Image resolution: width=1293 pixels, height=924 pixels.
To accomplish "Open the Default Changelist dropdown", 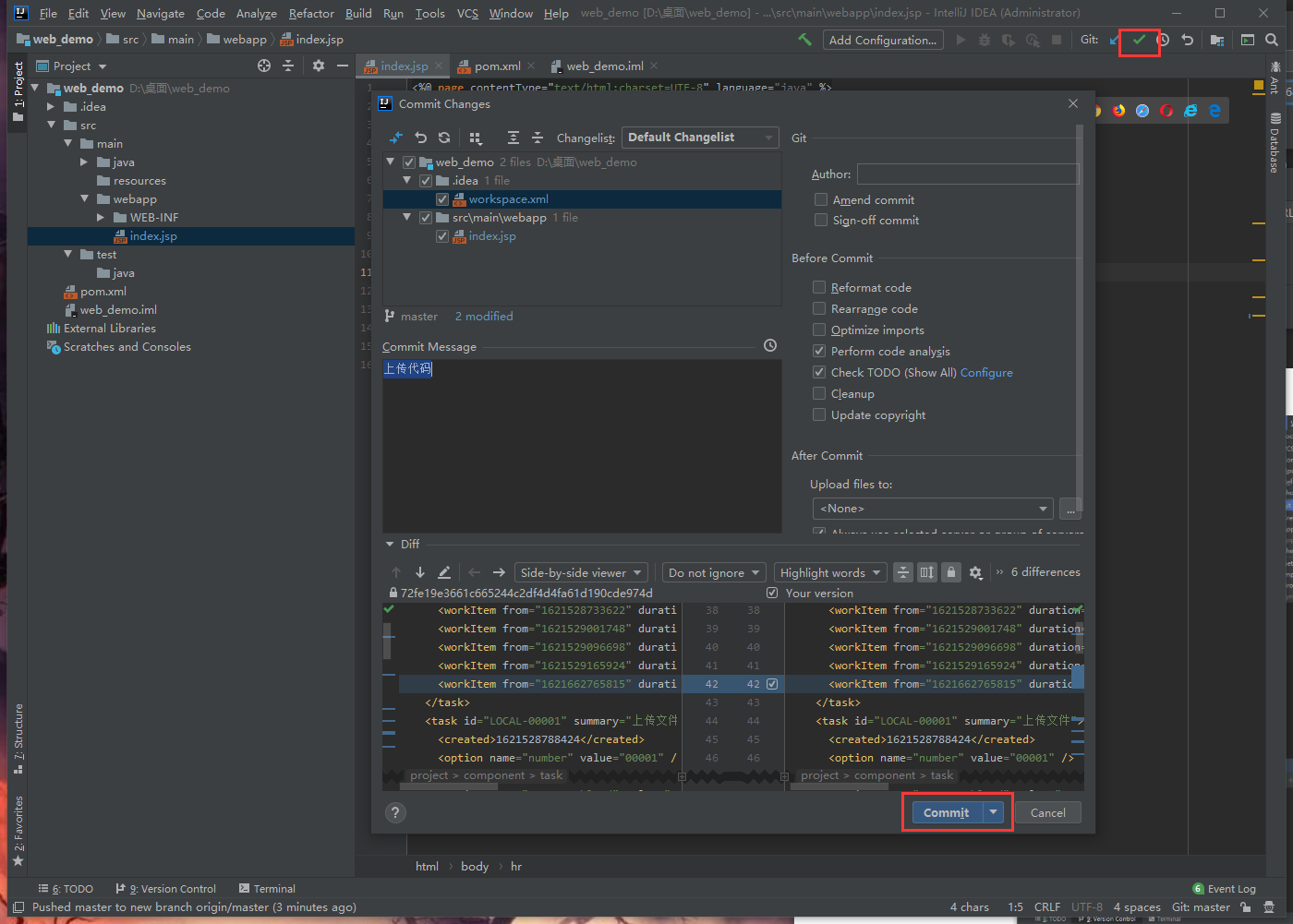I will pos(700,138).
